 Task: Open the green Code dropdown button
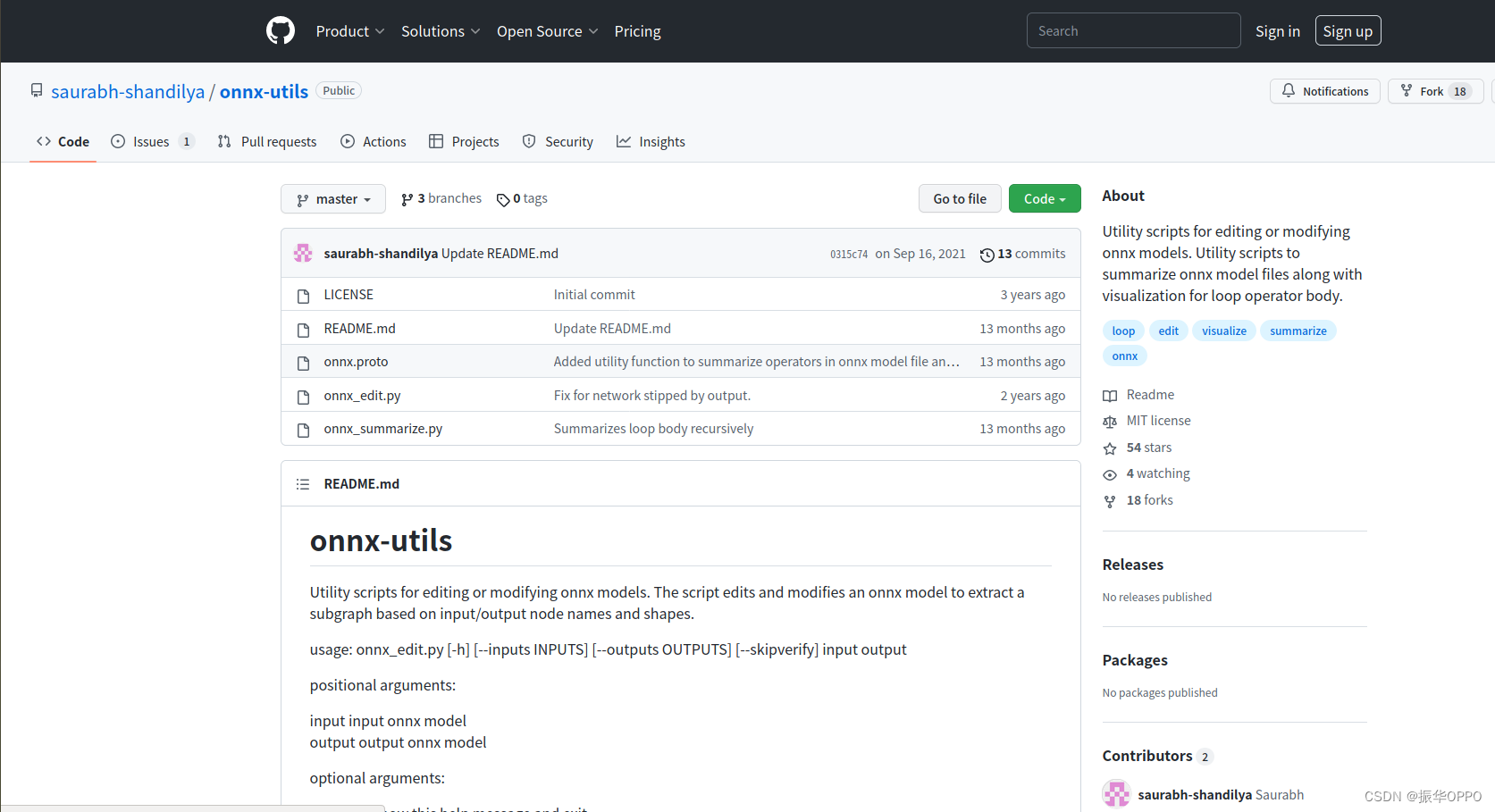pos(1045,198)
